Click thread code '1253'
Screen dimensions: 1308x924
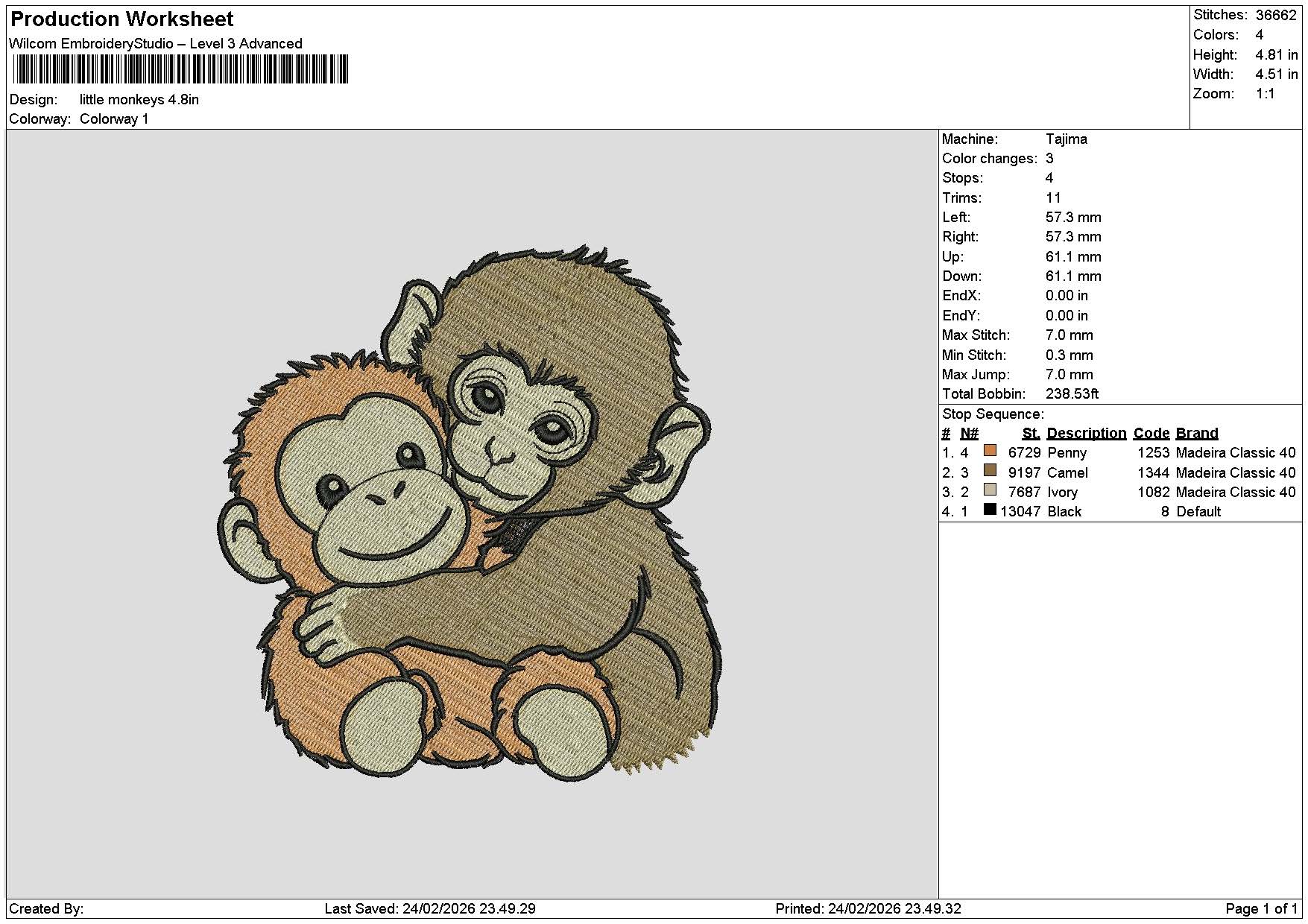[1154, 453]
